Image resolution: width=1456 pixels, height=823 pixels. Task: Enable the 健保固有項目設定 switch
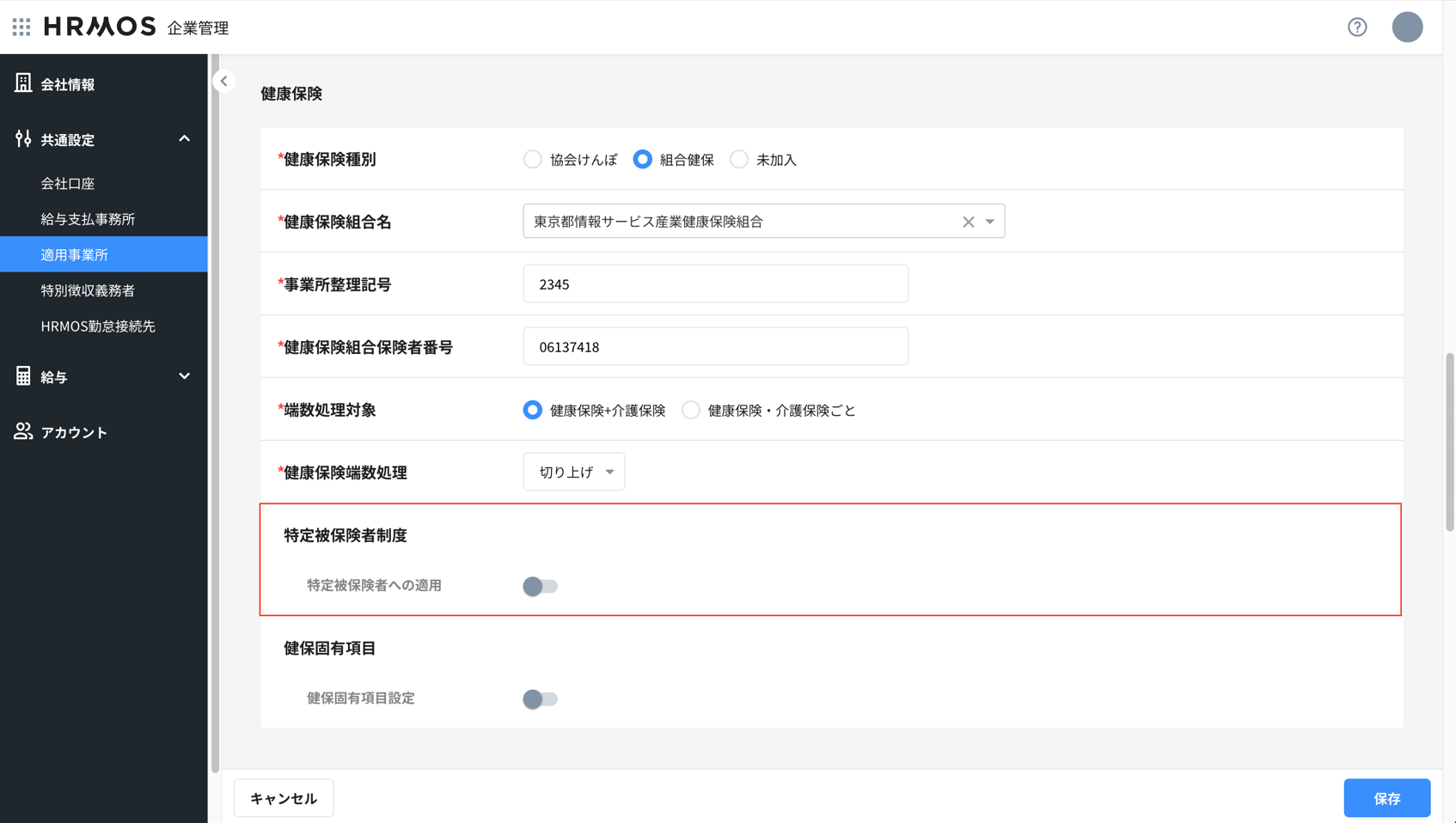coord(540,698)
